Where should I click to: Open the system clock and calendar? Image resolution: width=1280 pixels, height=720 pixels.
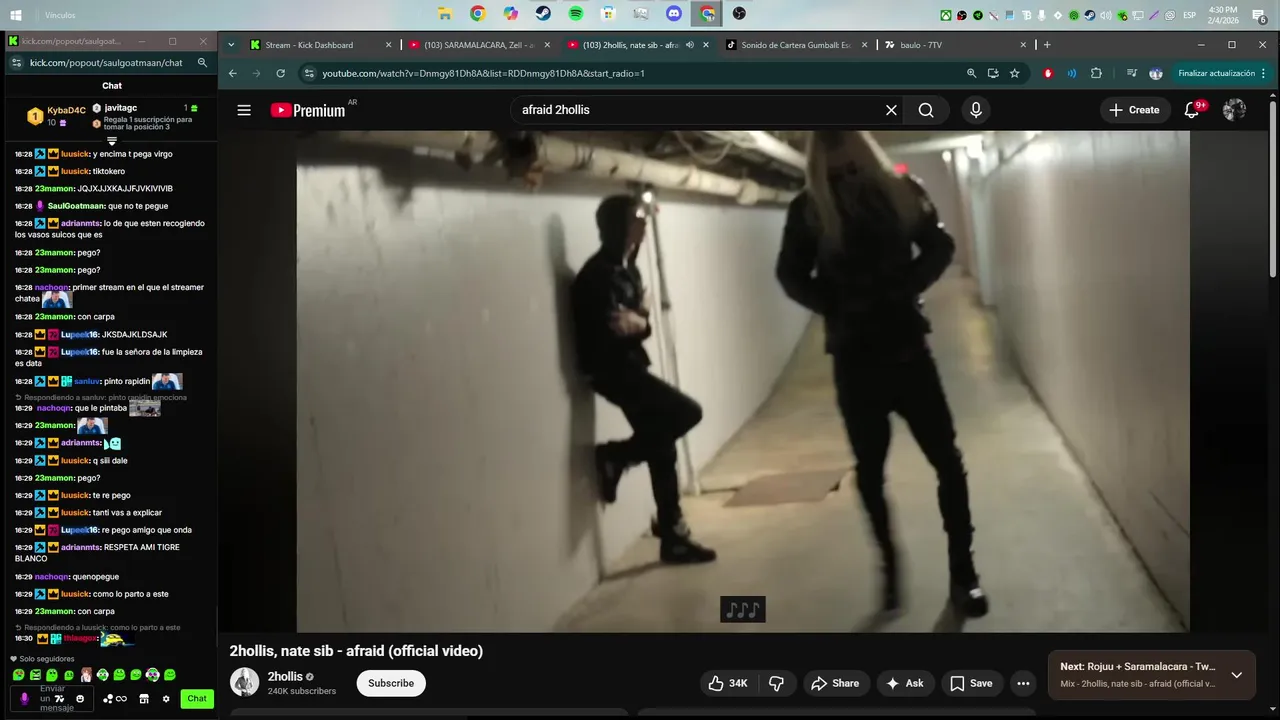pyautogui.click(x=1223, y=15)
